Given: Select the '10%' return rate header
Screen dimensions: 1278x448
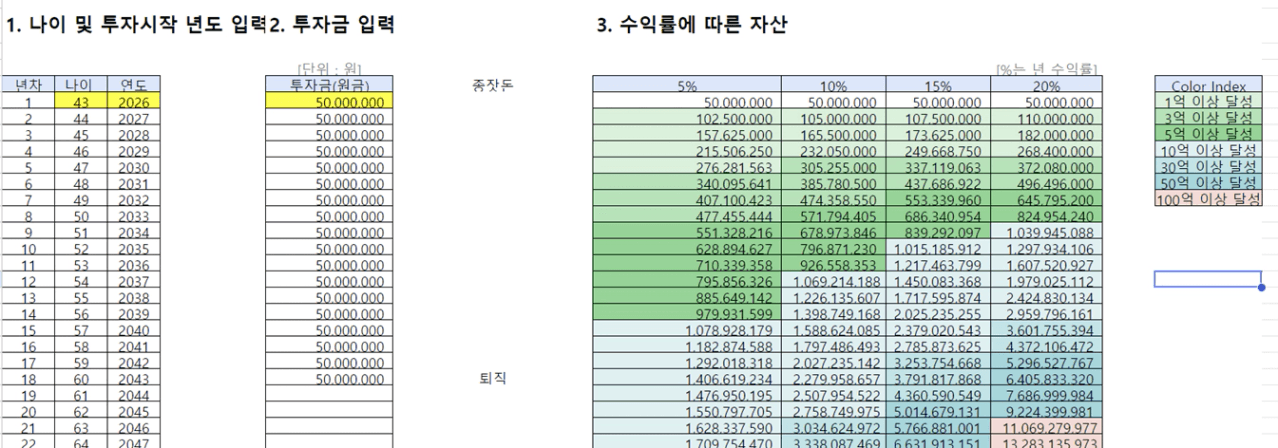Looking at the screenshot, I should pyautogui.click(x=833, y=86).
